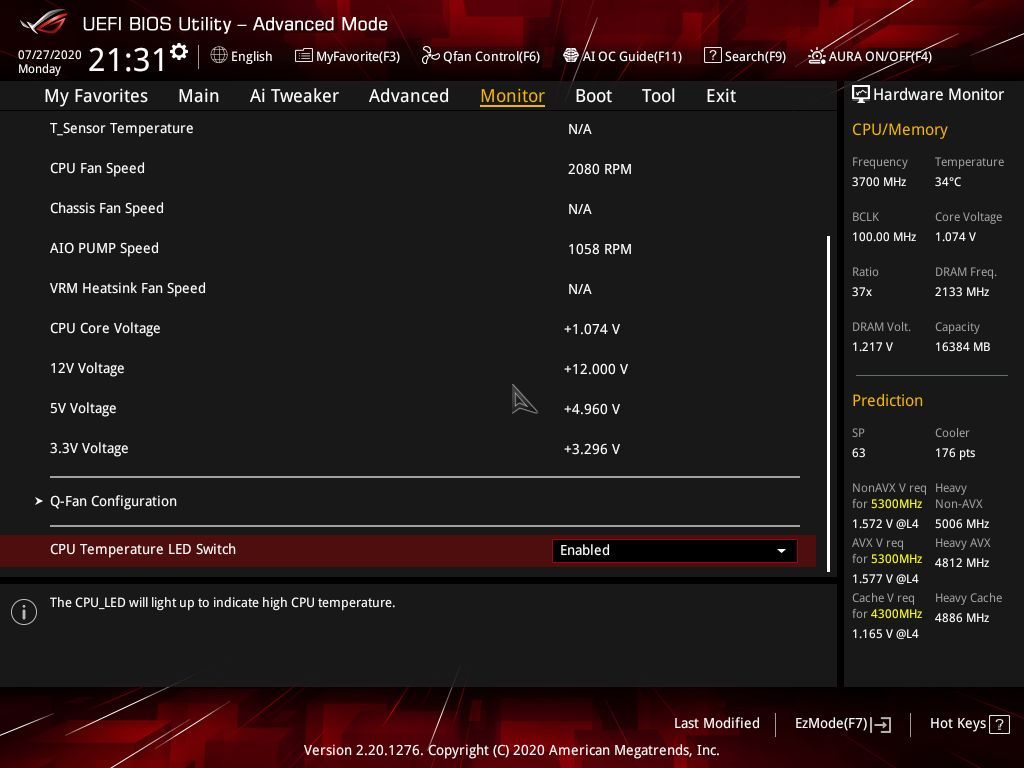Click Last Modified
The width and height of the screenshot is (1024, 768).
[716, 723]
